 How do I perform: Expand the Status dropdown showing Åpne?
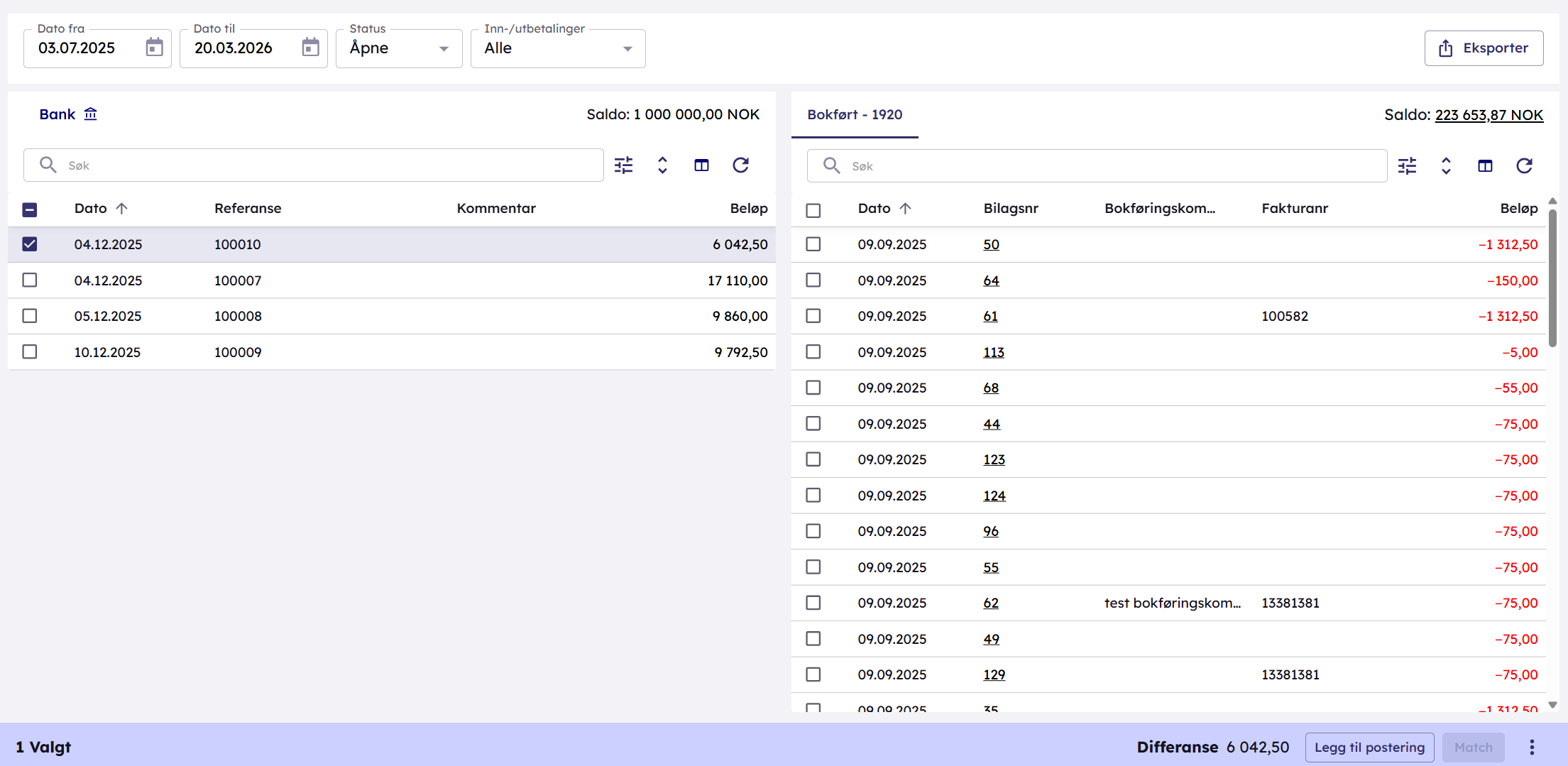pyautogui.click(x=399, y=48)
